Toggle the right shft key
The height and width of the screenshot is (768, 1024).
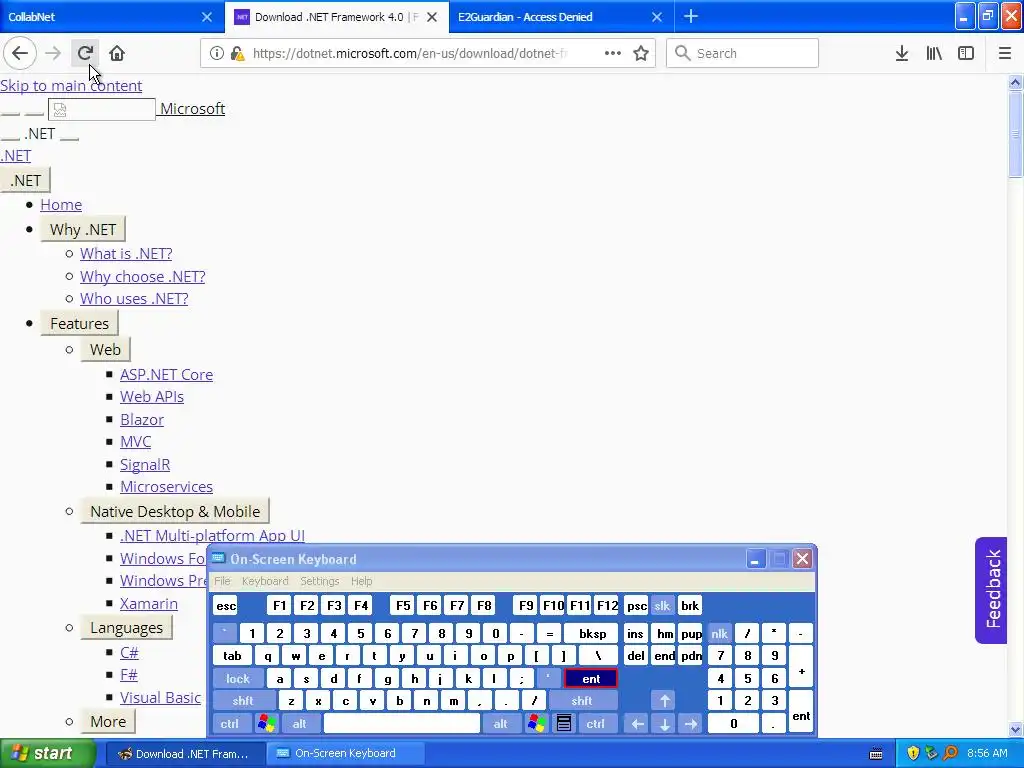[x=582, y=701]
